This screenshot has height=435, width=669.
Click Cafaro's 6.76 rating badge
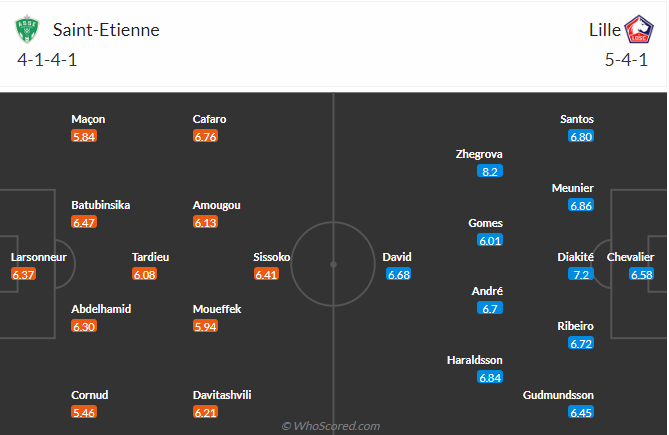205,136
